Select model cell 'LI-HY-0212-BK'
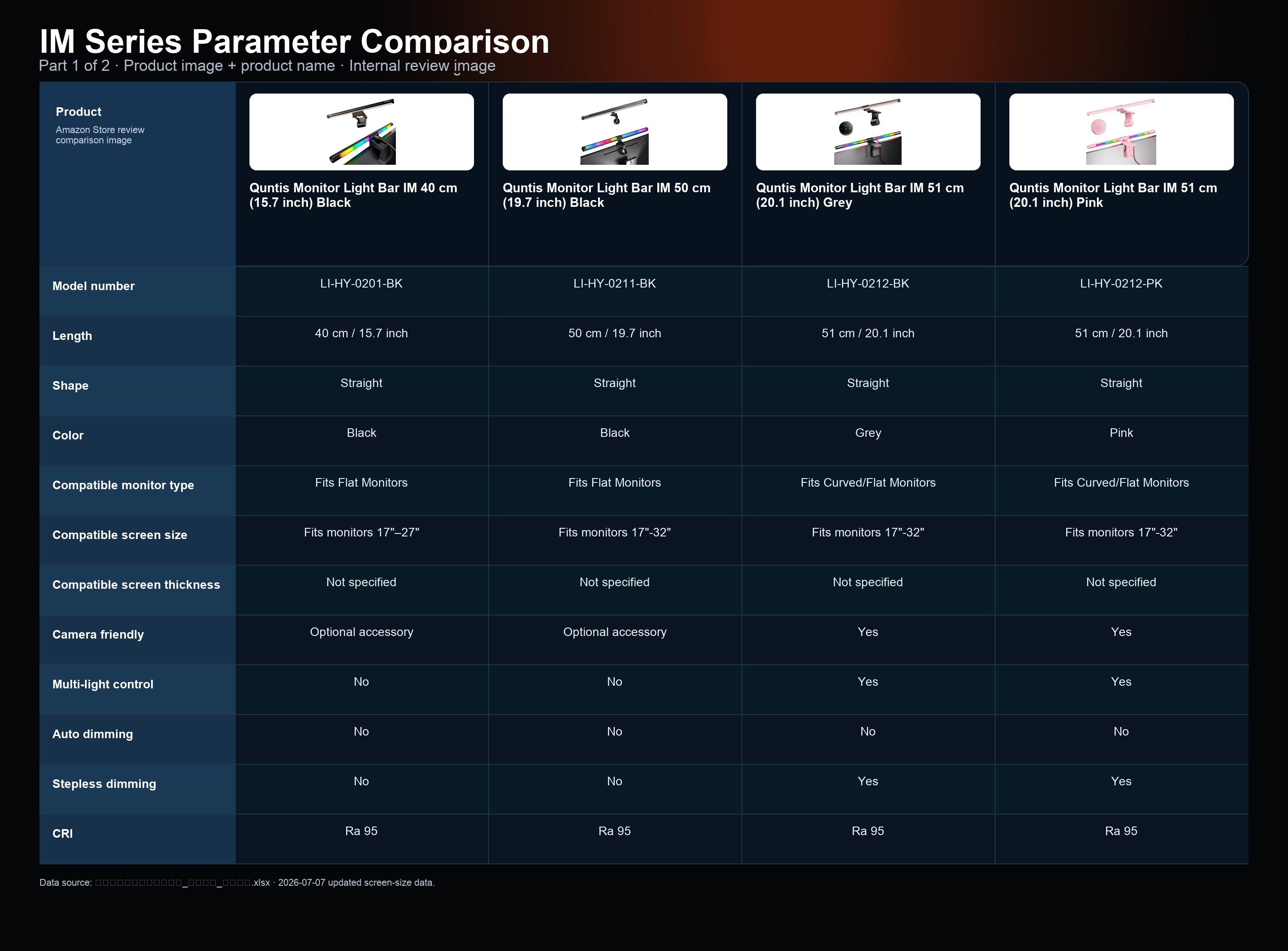 tap(868, 283)
